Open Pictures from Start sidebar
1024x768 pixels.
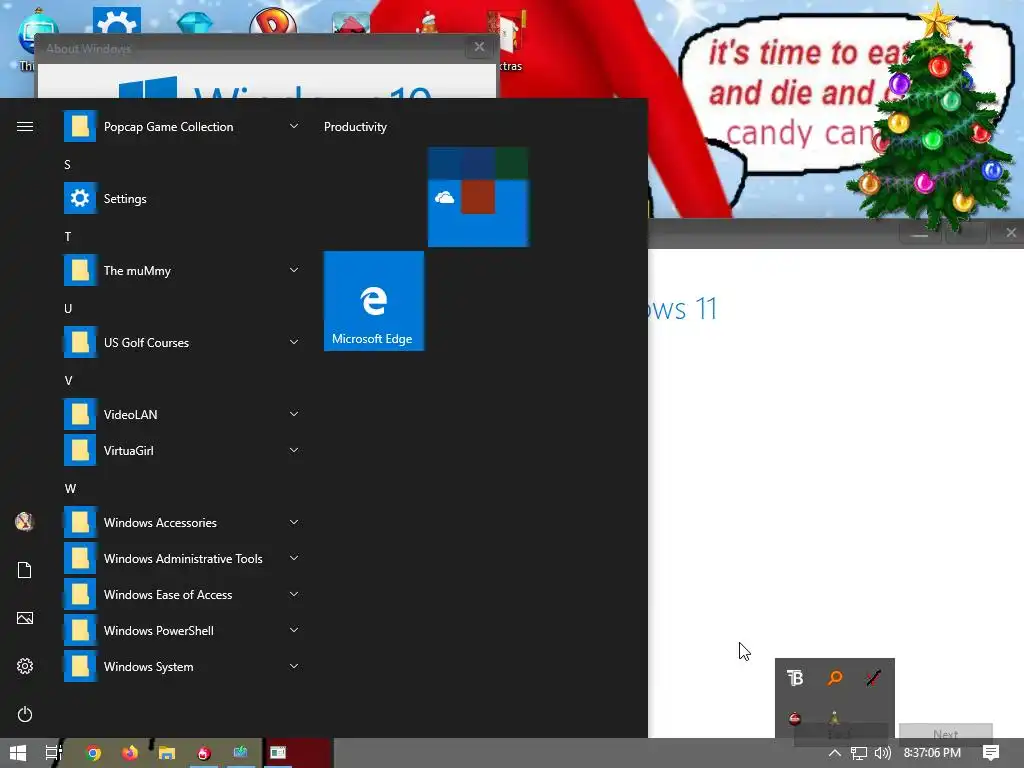point(25,618)
